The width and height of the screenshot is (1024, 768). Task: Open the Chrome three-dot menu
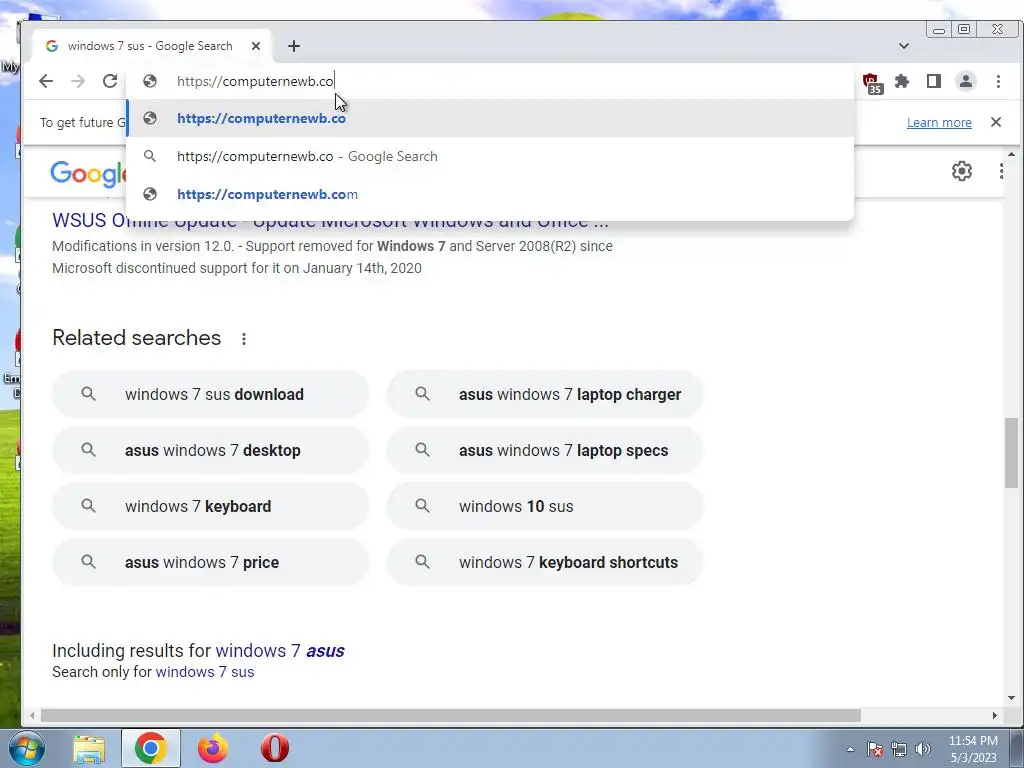click(998, 81)
